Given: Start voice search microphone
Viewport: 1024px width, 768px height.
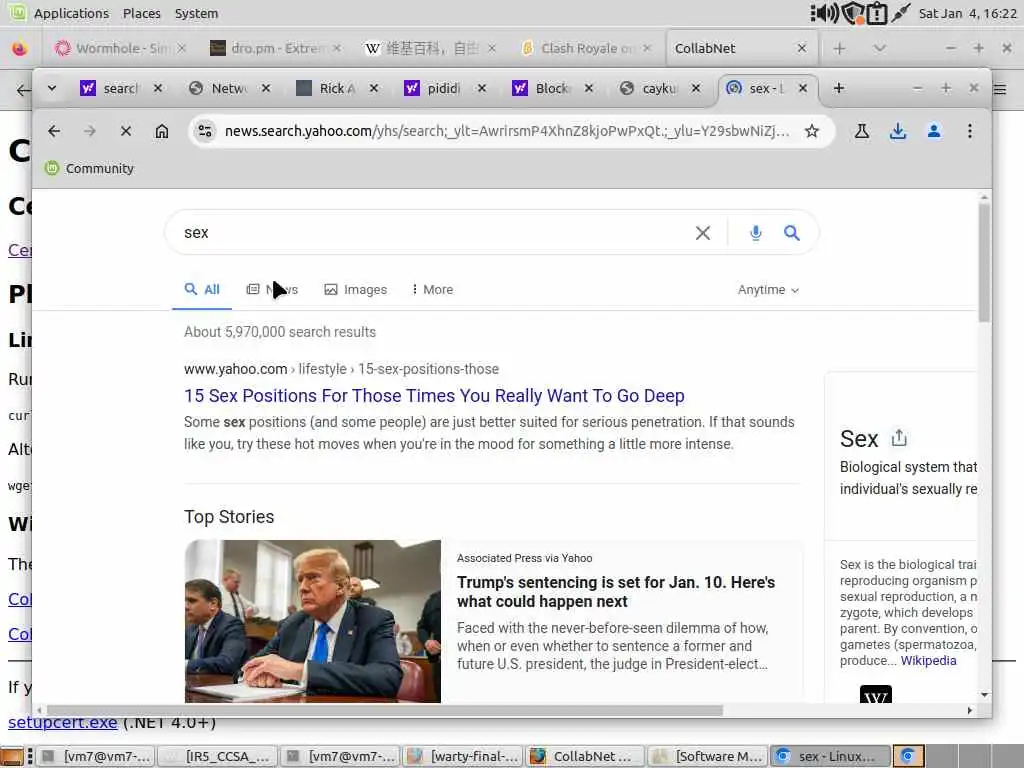Looking at the screenshot, I should click(x=756, y=233).
